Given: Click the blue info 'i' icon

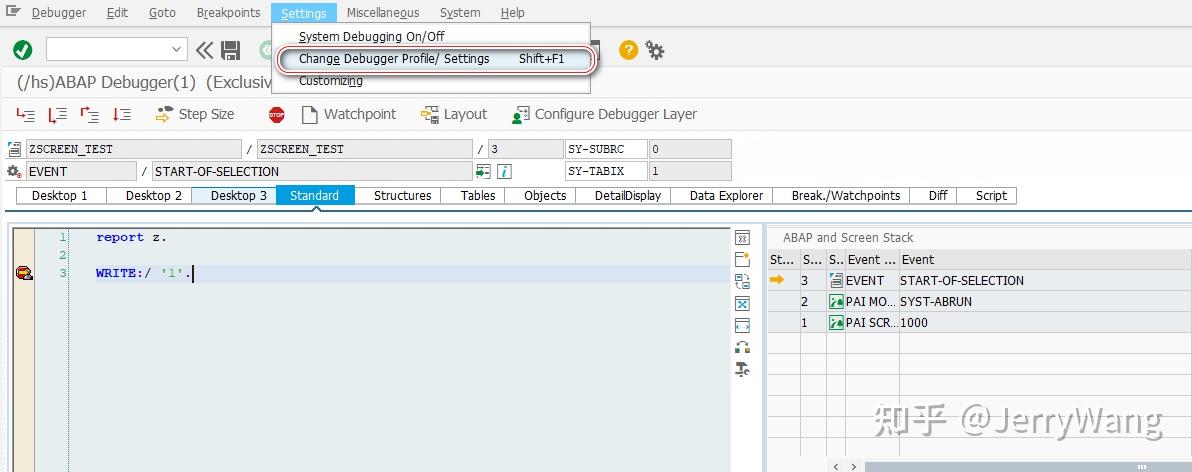Looking at the screenshot, I should coord(503,171).
